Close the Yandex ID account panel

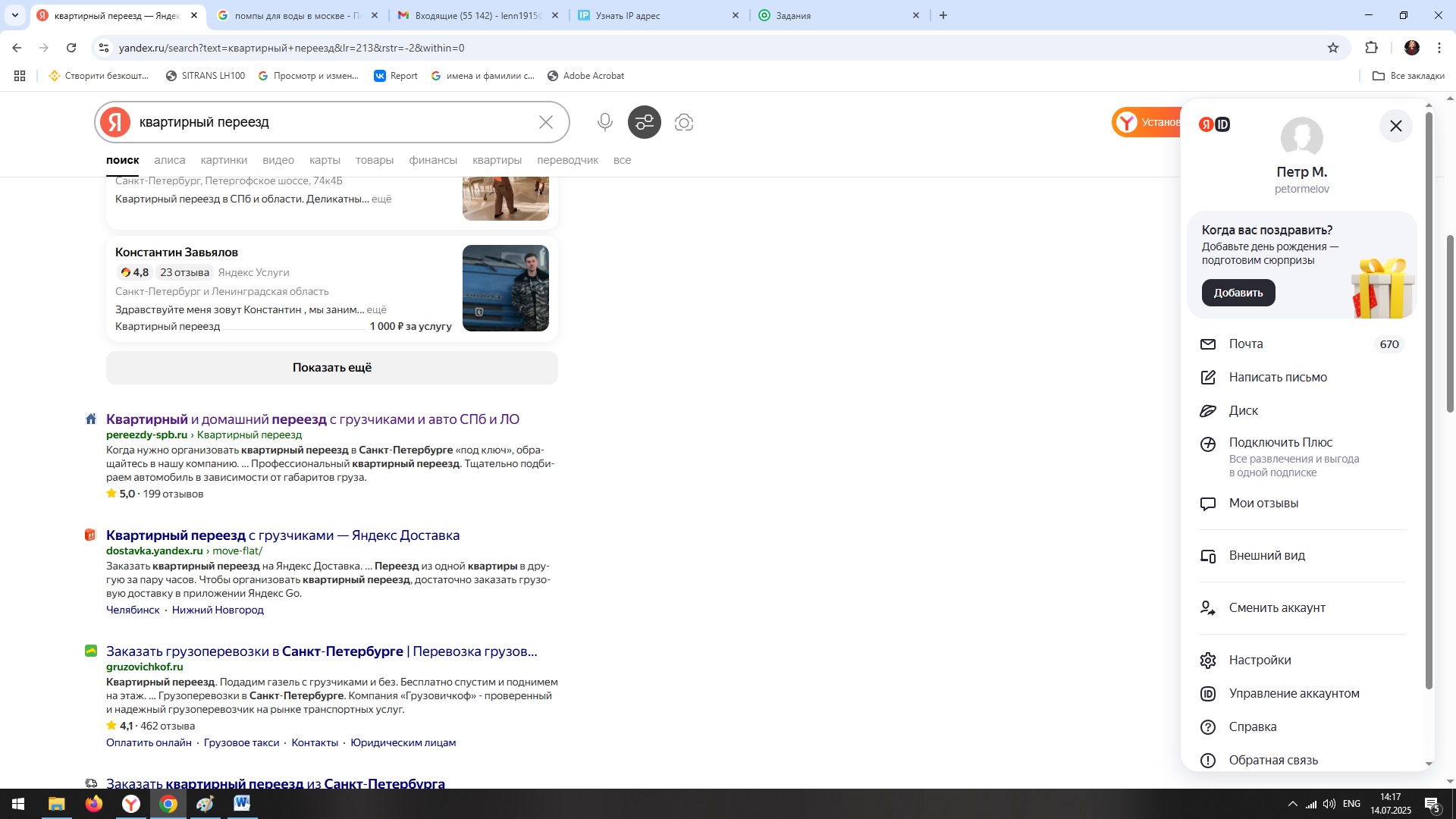coord(1396,126)
